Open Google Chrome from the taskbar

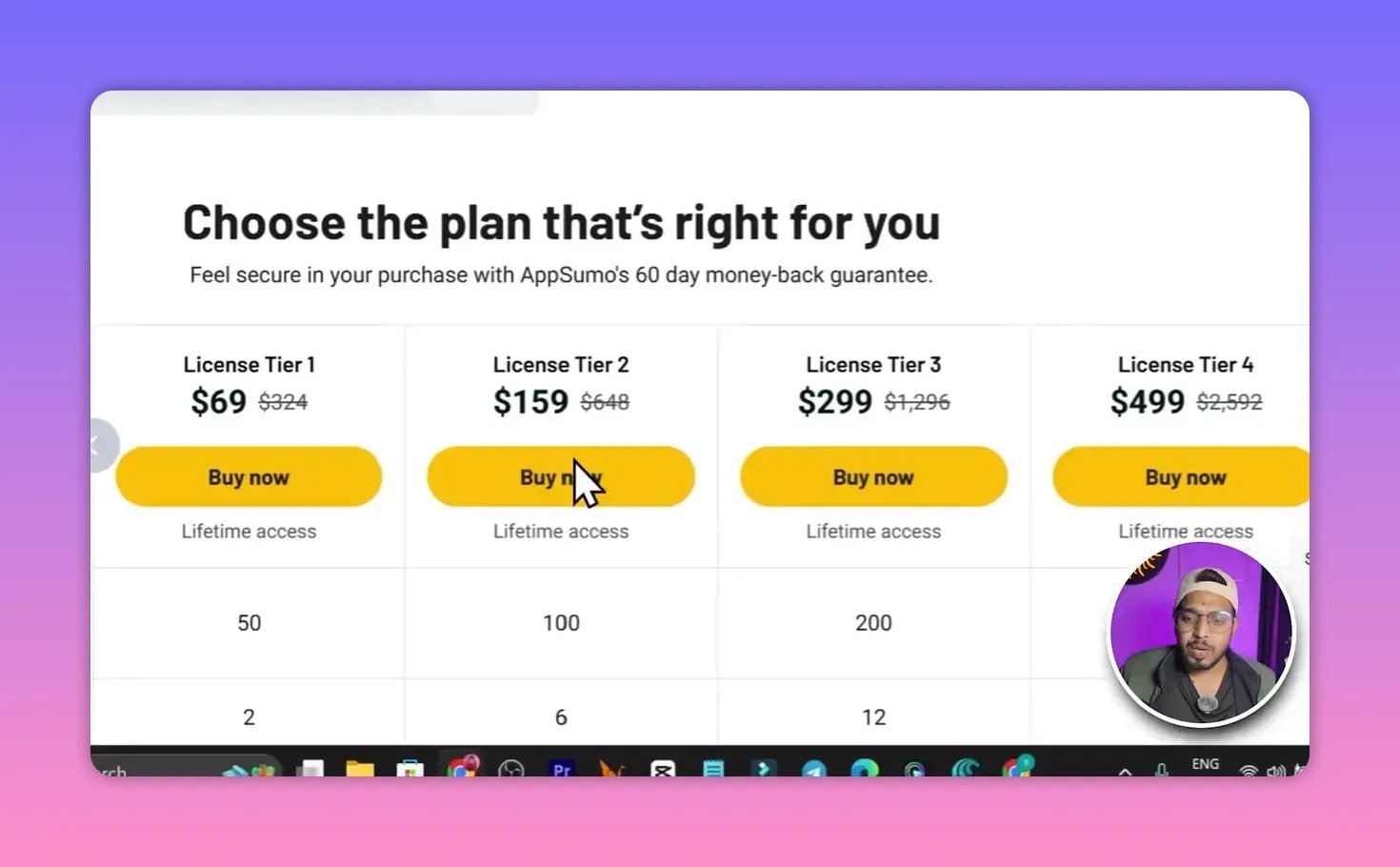(x=461, y=768)
